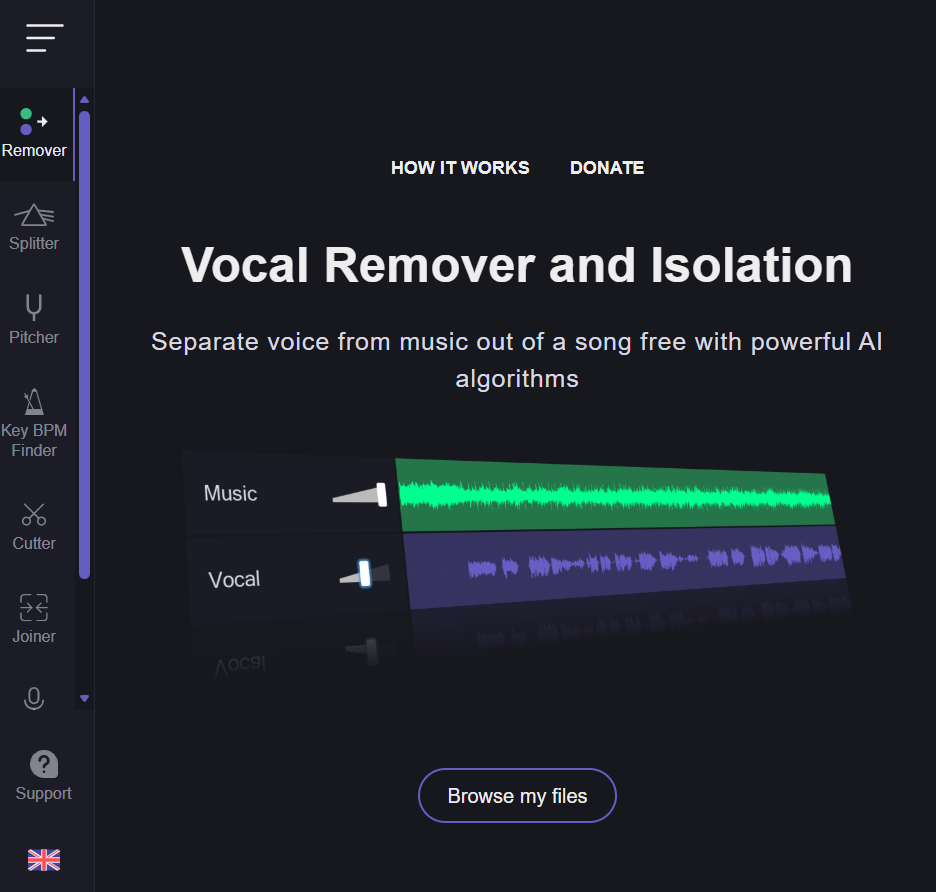Open the Splitter tool

pos(34,228)
